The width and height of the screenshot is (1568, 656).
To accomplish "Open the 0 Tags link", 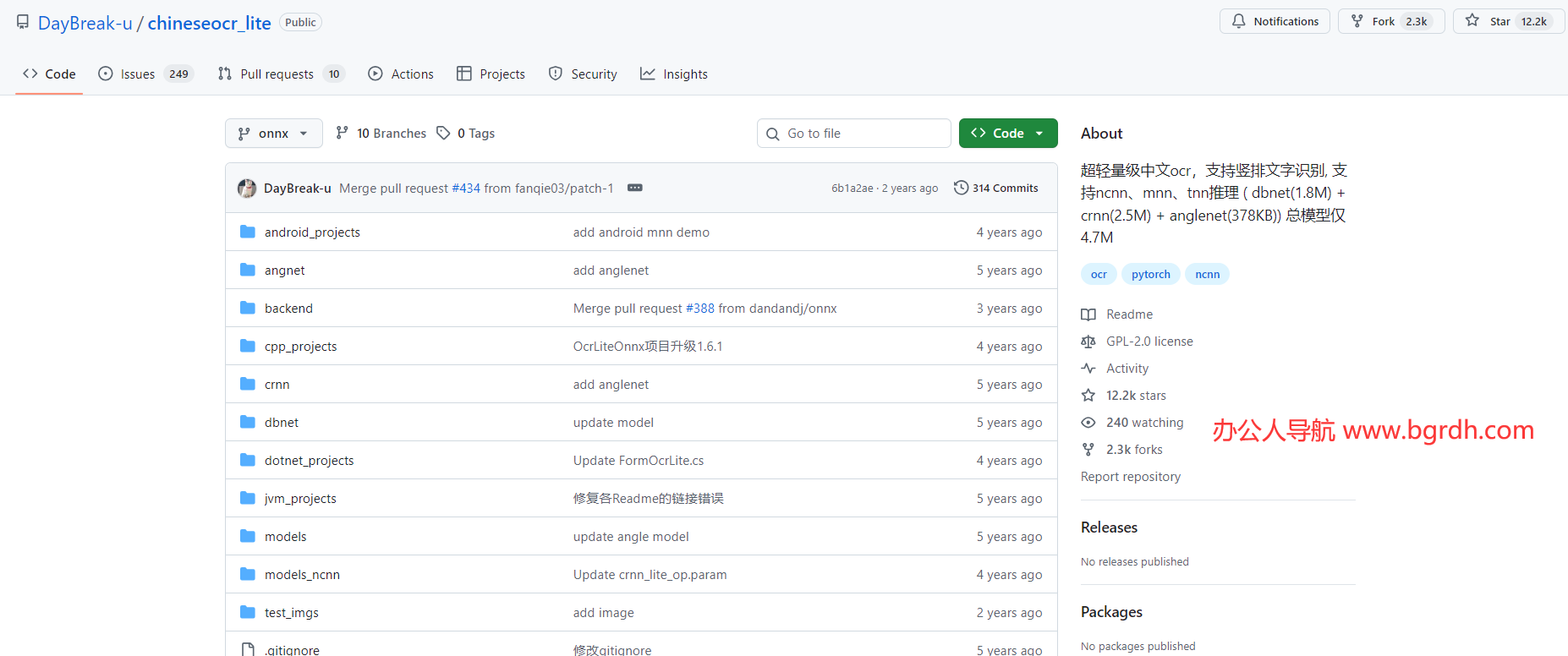I will tap(466, 134).
